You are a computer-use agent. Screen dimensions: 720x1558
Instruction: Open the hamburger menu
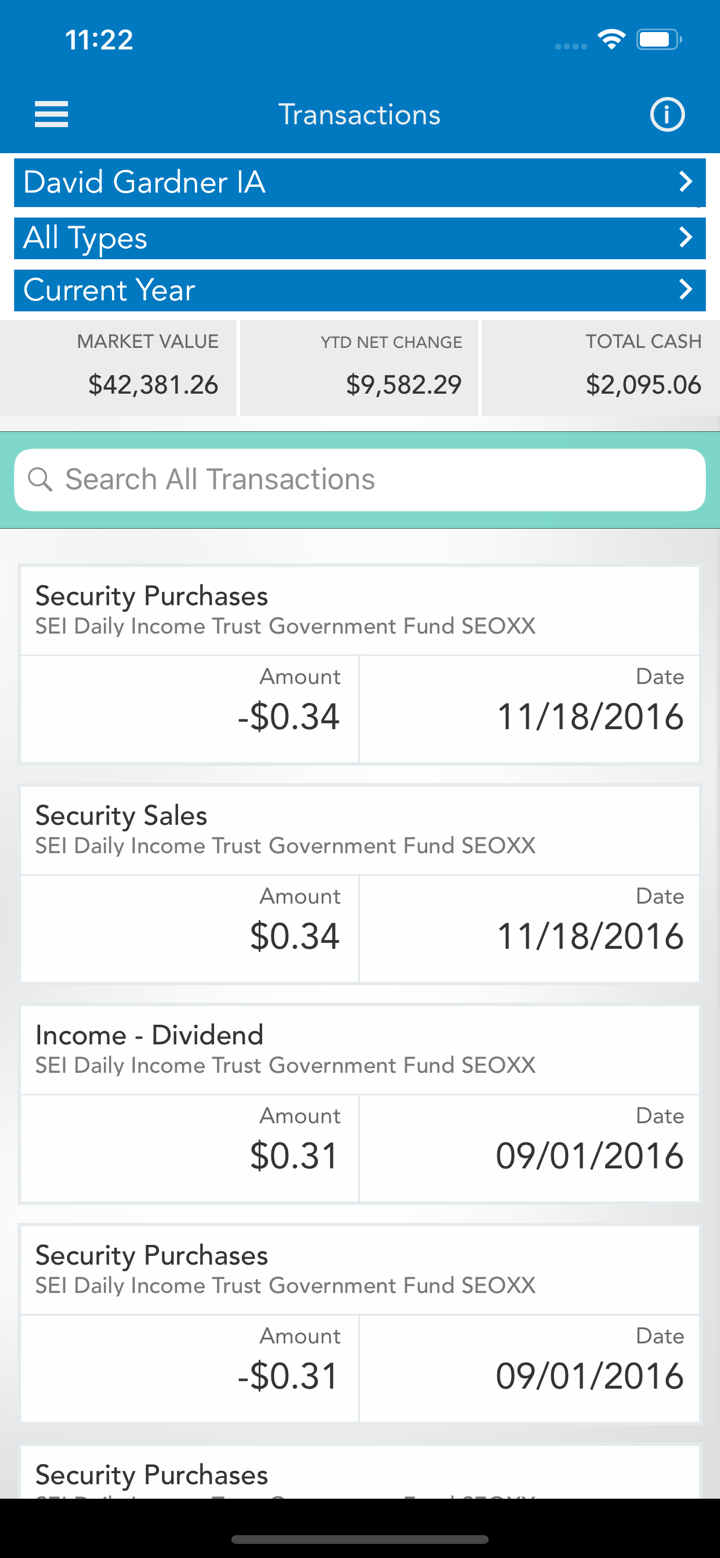click(x=51, y=115)
